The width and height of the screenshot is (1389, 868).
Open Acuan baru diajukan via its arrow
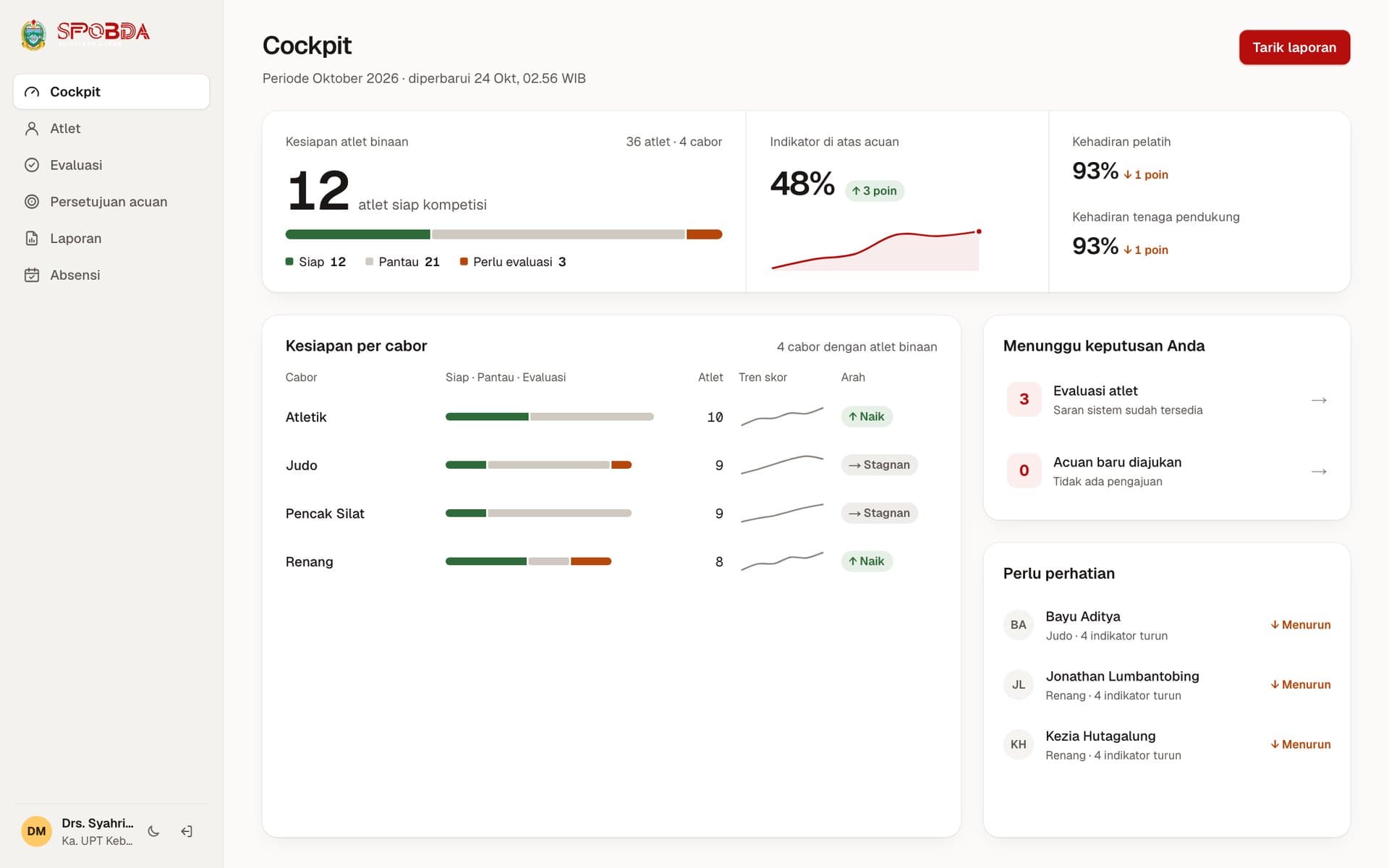1319,472
